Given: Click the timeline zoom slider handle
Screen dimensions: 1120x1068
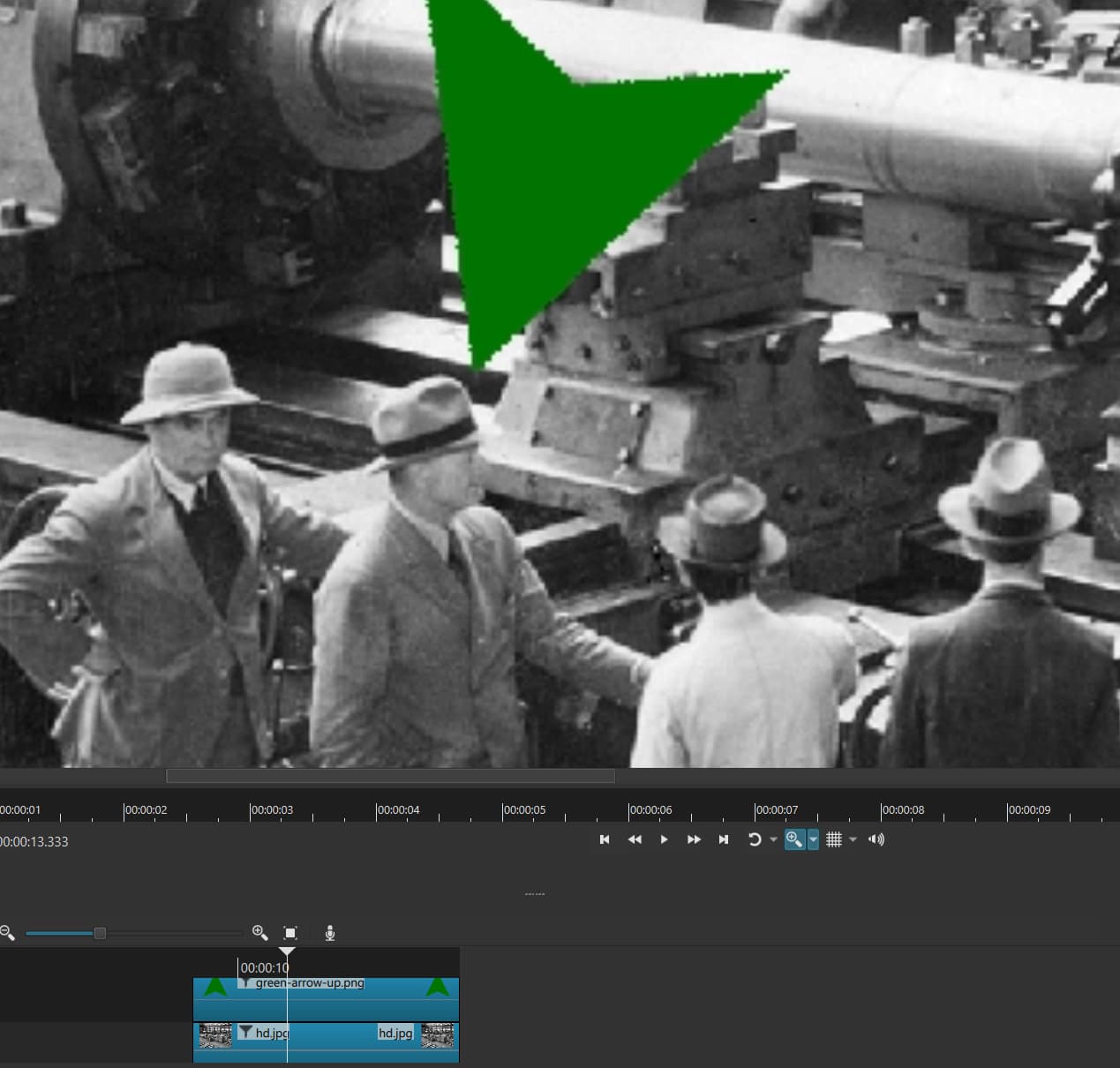Looking at the screenshot, I should coord(100,933).
